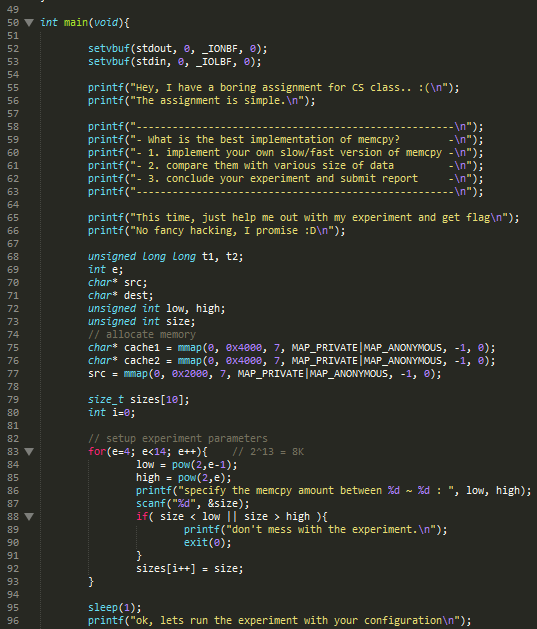Click '_IOLBF' in the stdin setvbuf call
Image resolution: width=537 pixels, height=629 pixels.
click(x=214, y=62)
